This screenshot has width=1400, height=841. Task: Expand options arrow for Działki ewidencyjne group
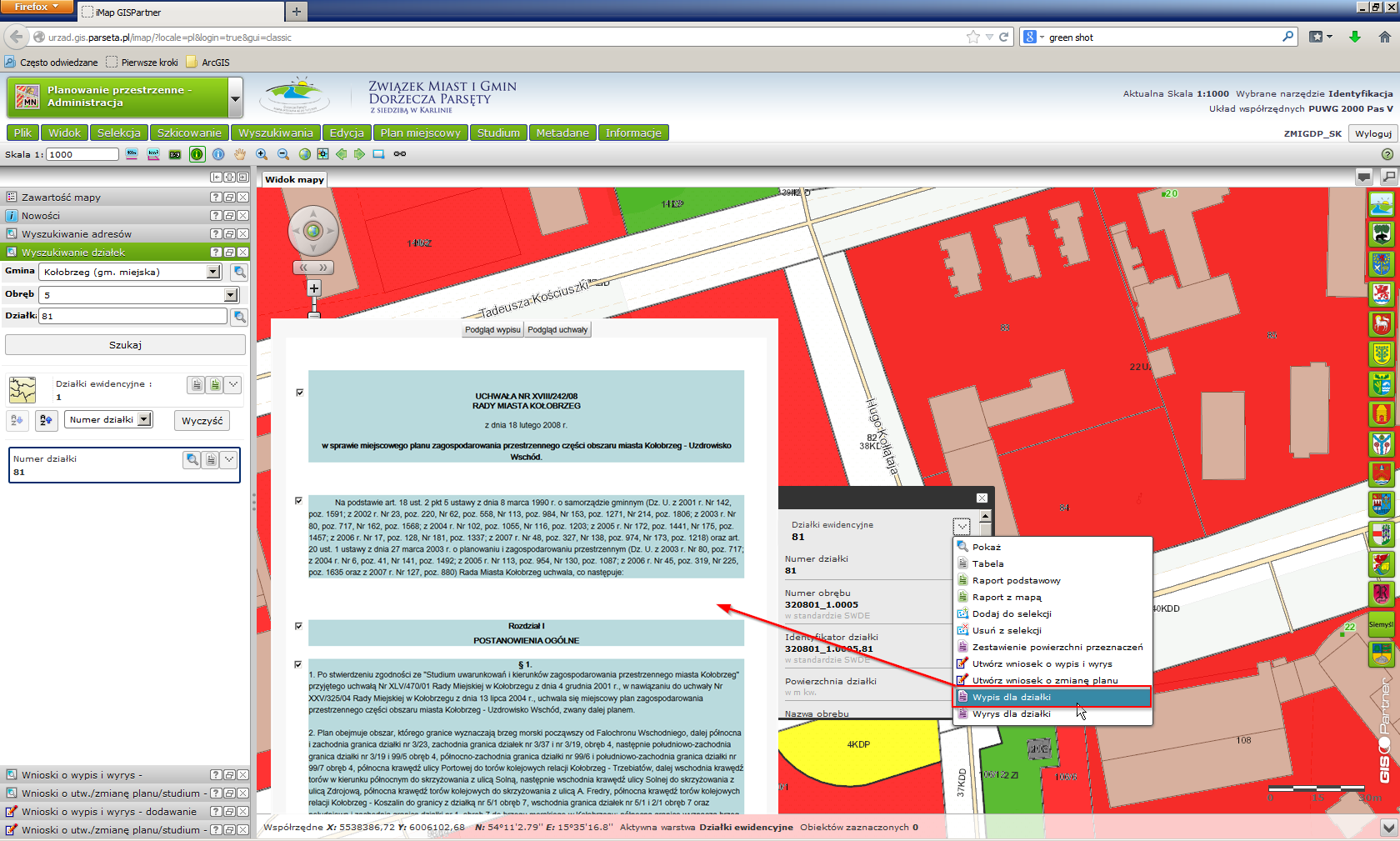[233, 384]
